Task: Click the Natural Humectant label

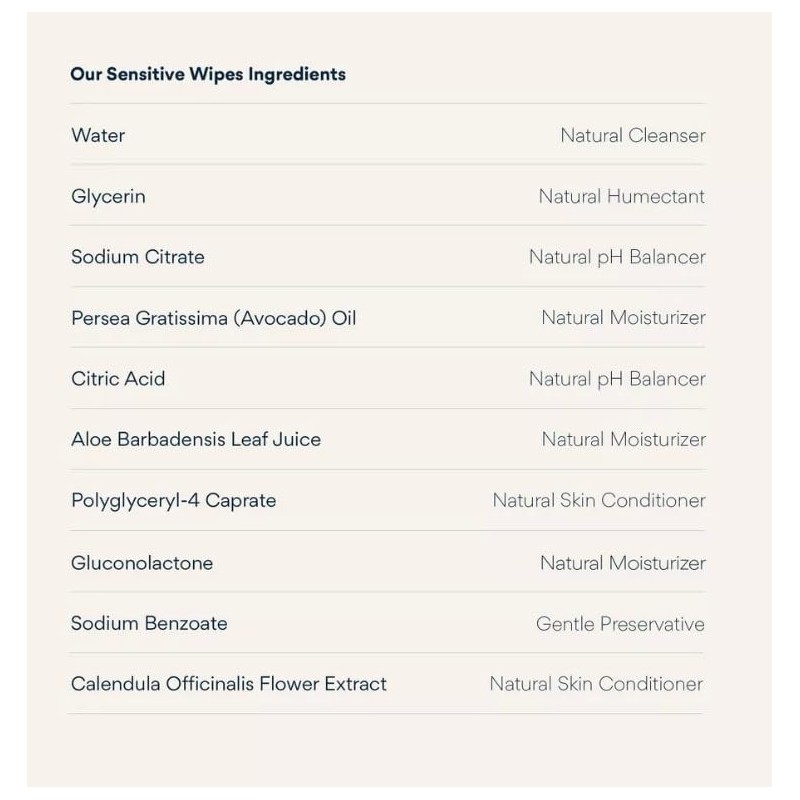Action: tap(621, 196)
